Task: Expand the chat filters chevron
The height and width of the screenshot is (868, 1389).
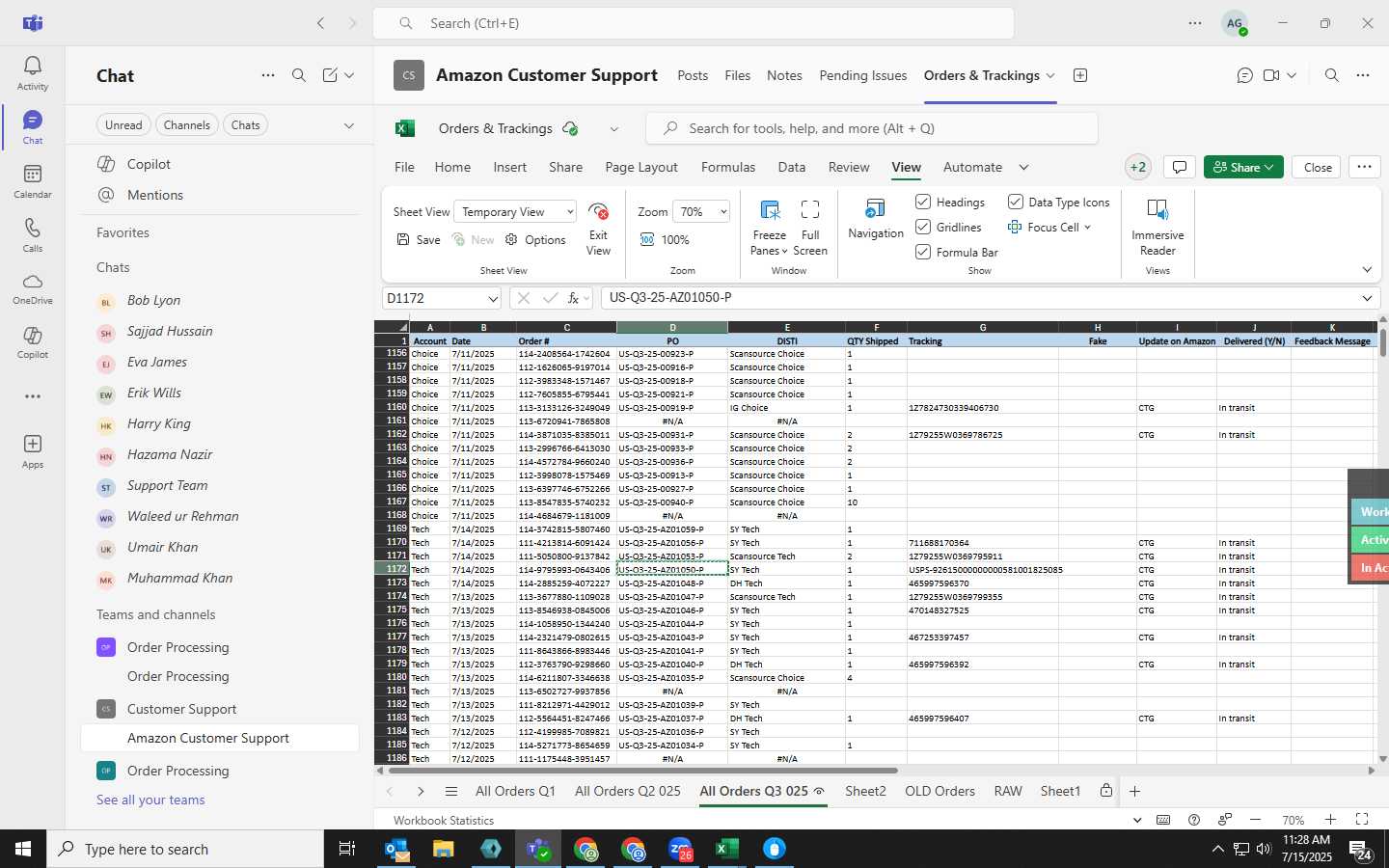Action: tap(349, 125)
